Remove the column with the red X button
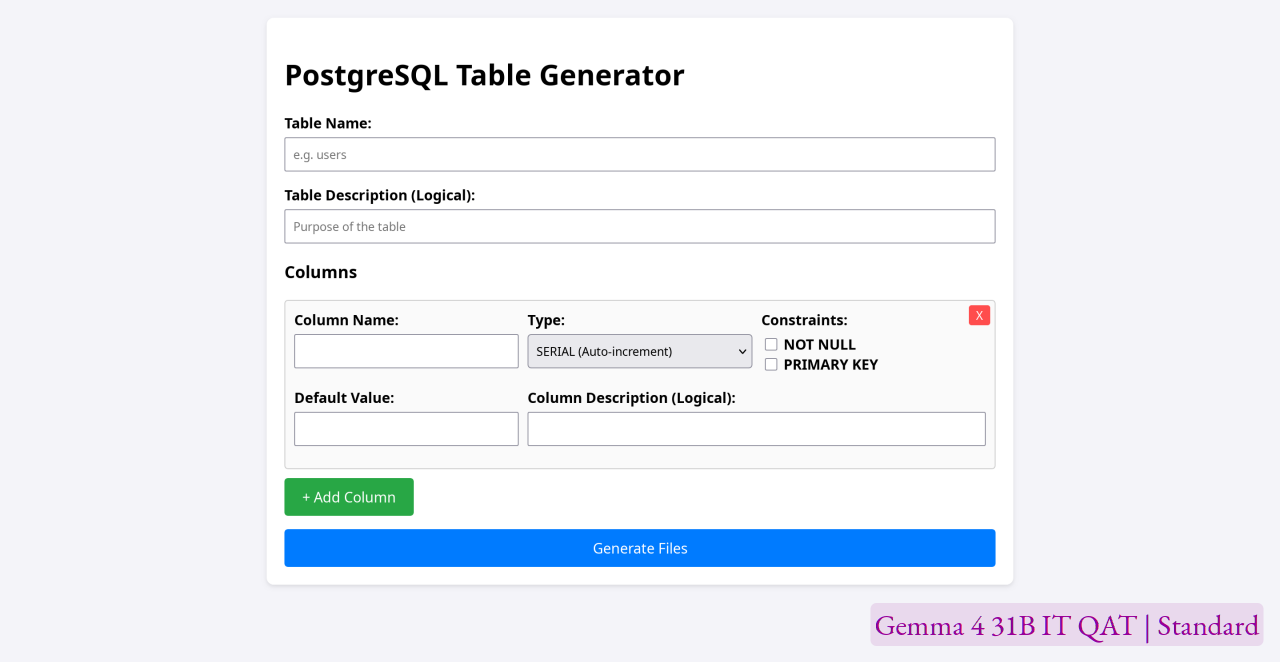The width and height of the screenshot is (1280, 662). 979,315
